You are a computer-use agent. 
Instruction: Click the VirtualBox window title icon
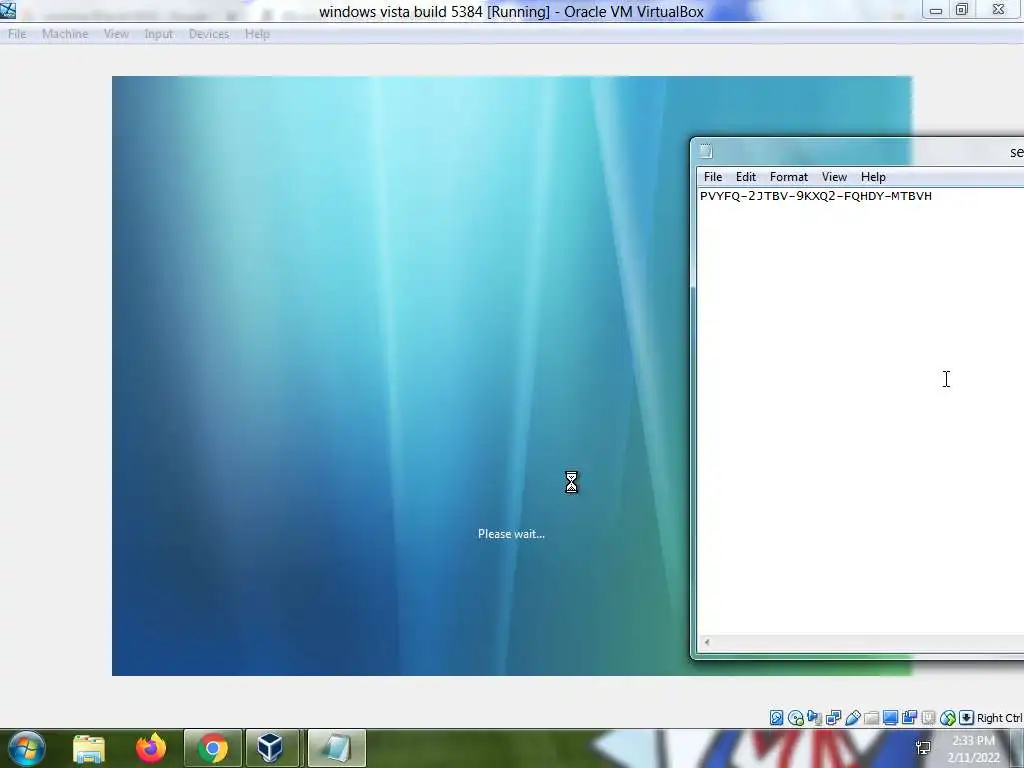tap(8, 9)
